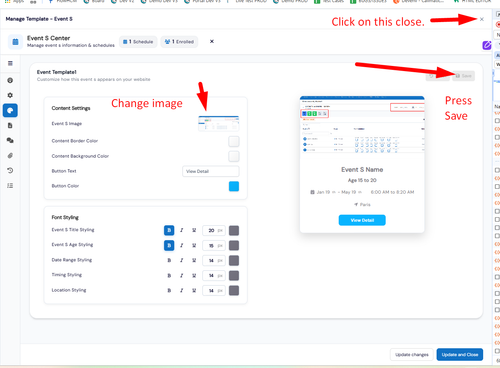500x368 pixels.
Task: Enable italic for Date Range Styling
Action: click(182, 260)
